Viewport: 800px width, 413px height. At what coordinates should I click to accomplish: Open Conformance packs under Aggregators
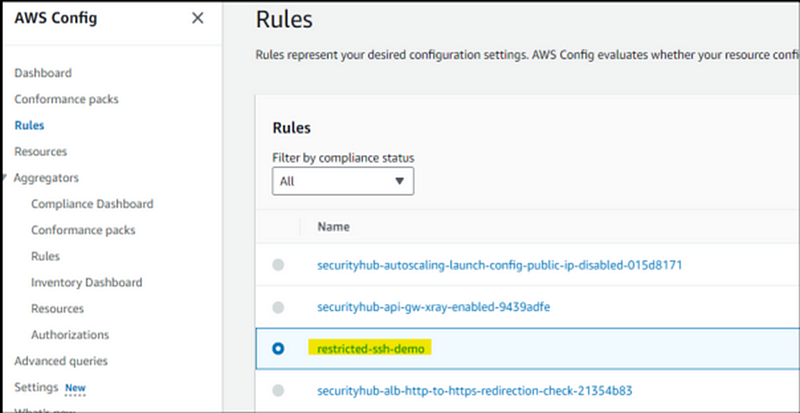point(83,230)
